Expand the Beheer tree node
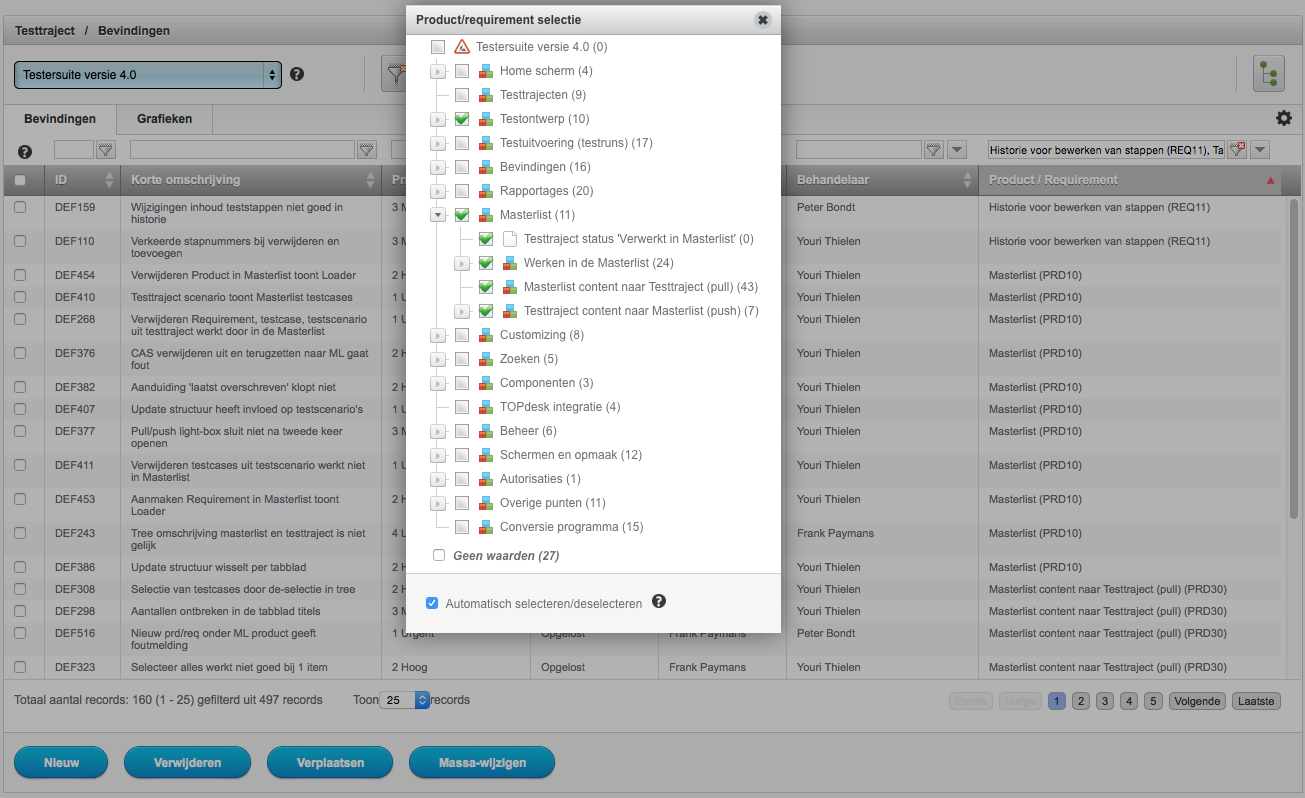 [438, 431]
